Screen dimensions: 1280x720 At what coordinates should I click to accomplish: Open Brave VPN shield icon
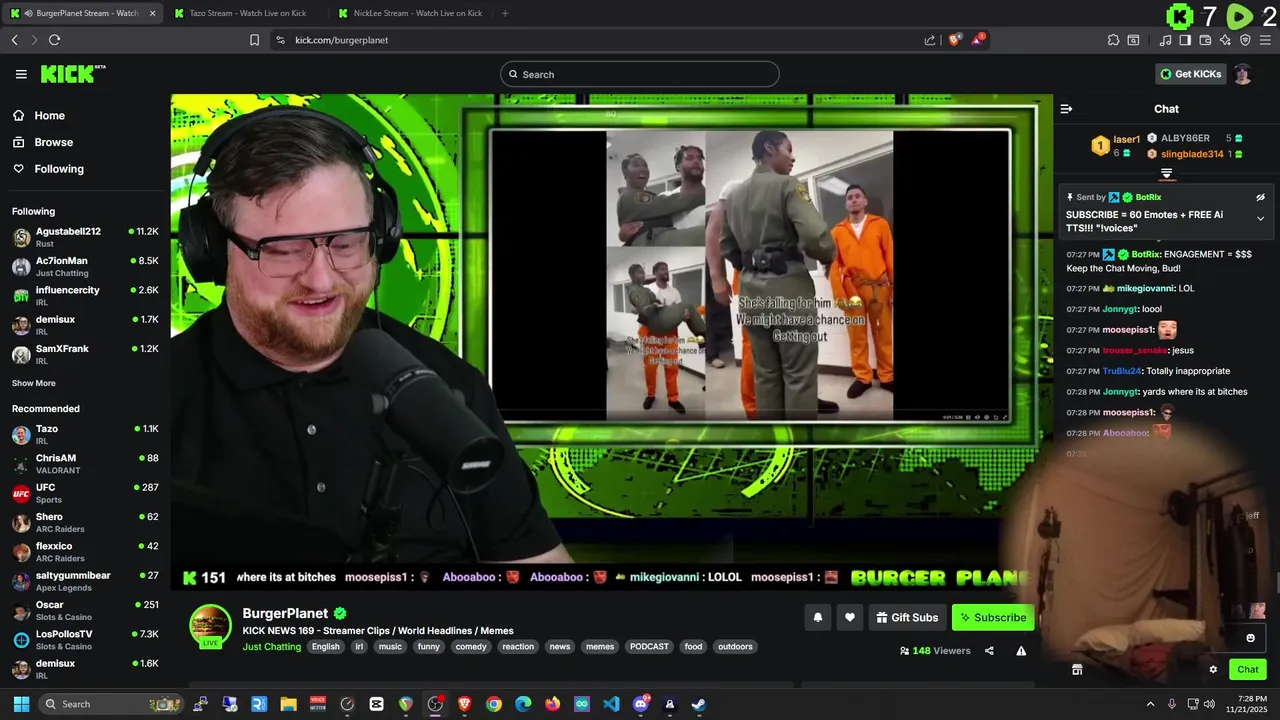pyautogui.click(x=1245, y=40)
